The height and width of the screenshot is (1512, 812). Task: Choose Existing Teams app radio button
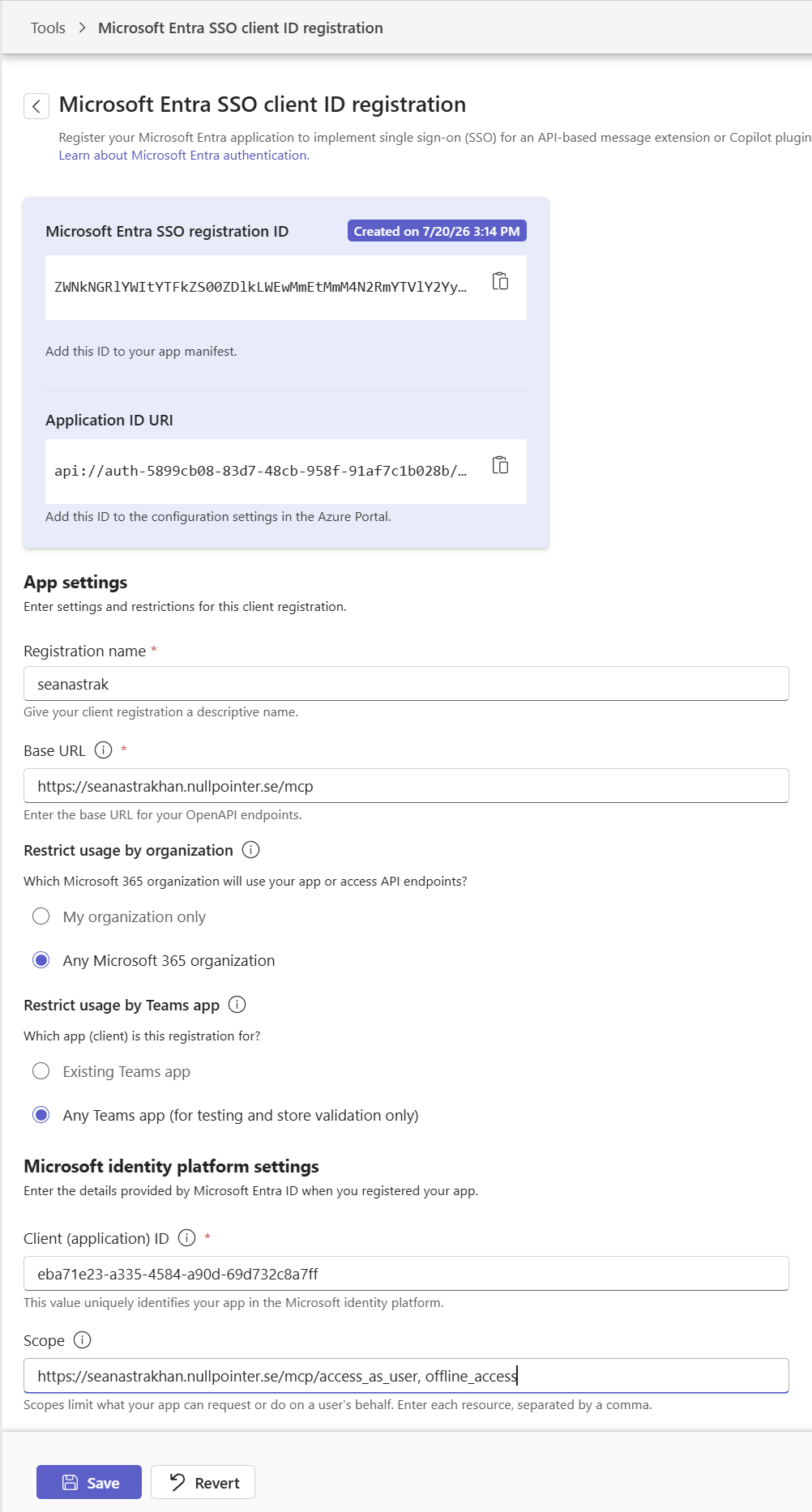(x=41, y=1071)
